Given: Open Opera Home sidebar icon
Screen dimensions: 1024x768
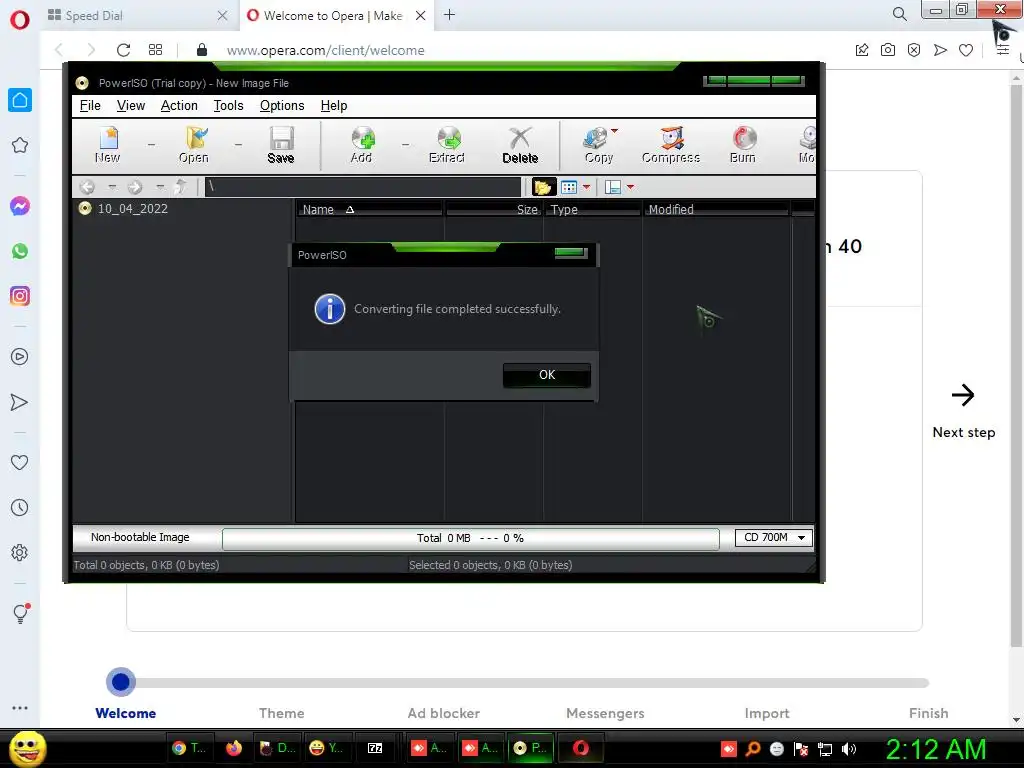Looking at the screenshot, I should click(x=20, y=100).
